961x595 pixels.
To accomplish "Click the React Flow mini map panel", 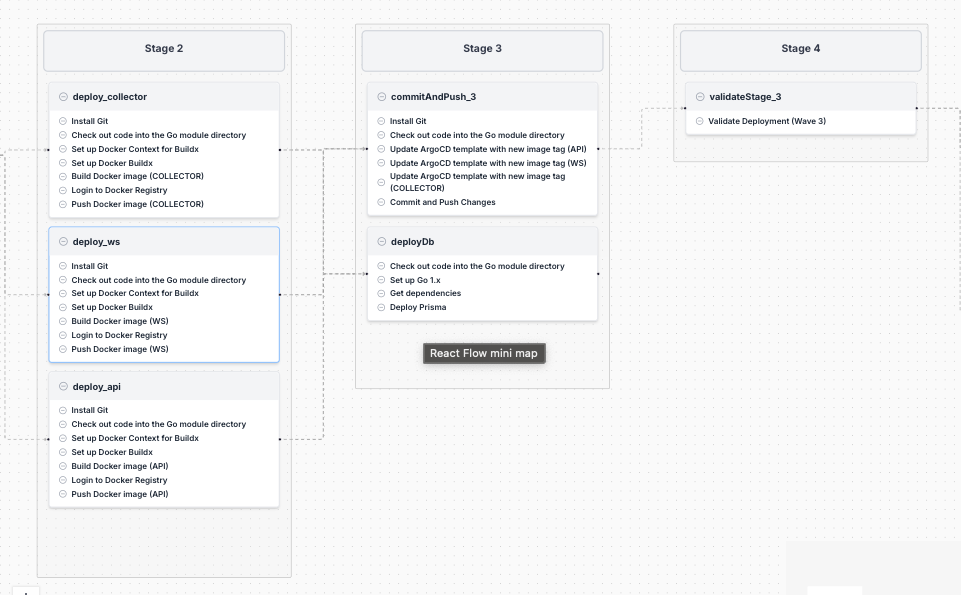I will (x=484, y=353).
